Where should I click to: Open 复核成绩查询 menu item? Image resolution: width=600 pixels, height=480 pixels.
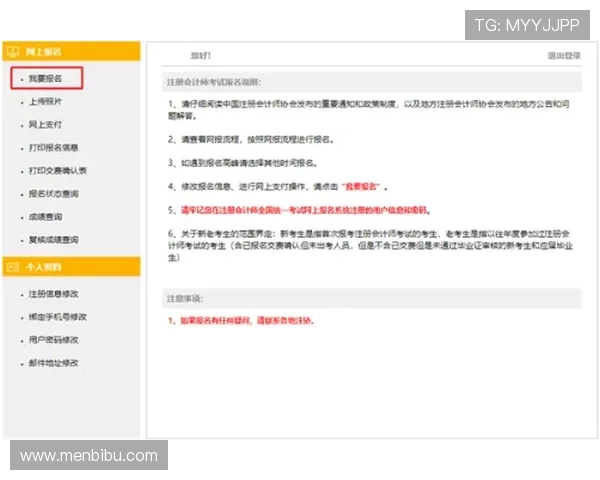point(51,240)
